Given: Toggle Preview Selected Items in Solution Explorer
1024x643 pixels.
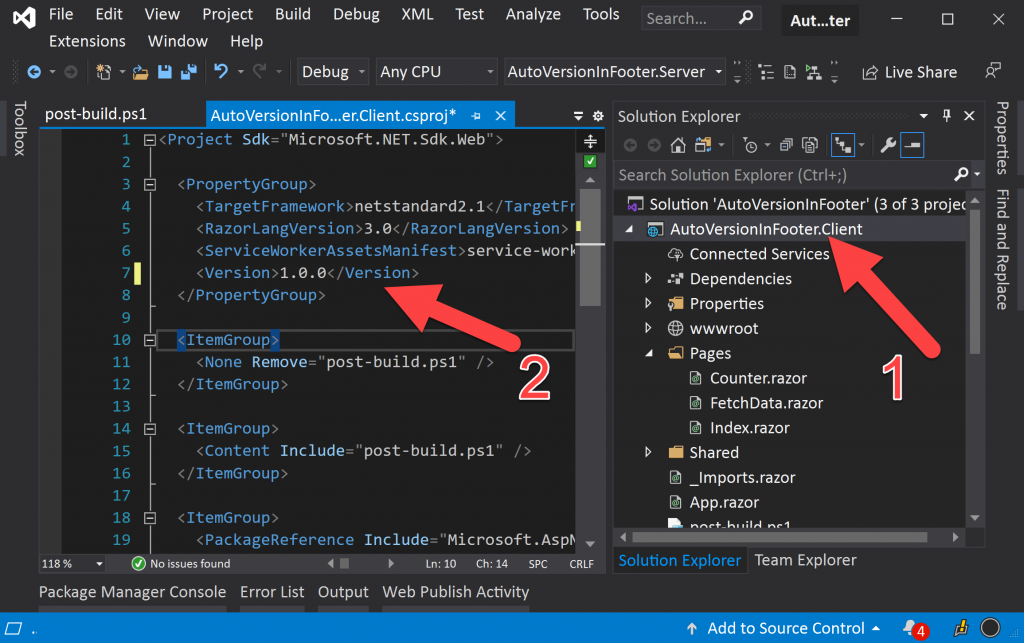Looking at the screenshot, I should tap(912, 145).
